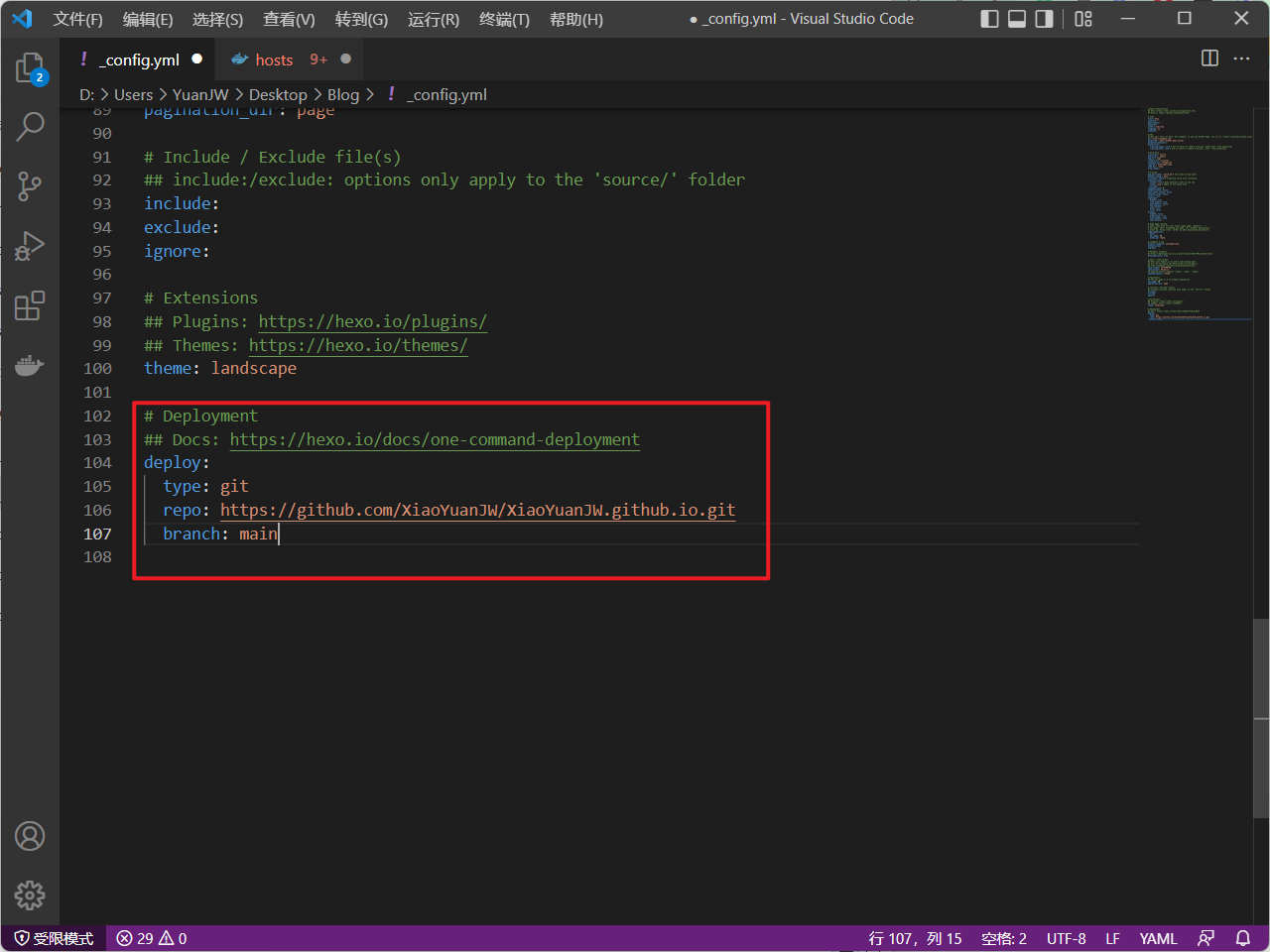Open the Search view icon
Image resolution: width=1270 pixels, height=952 pixels.
[30, 126]
